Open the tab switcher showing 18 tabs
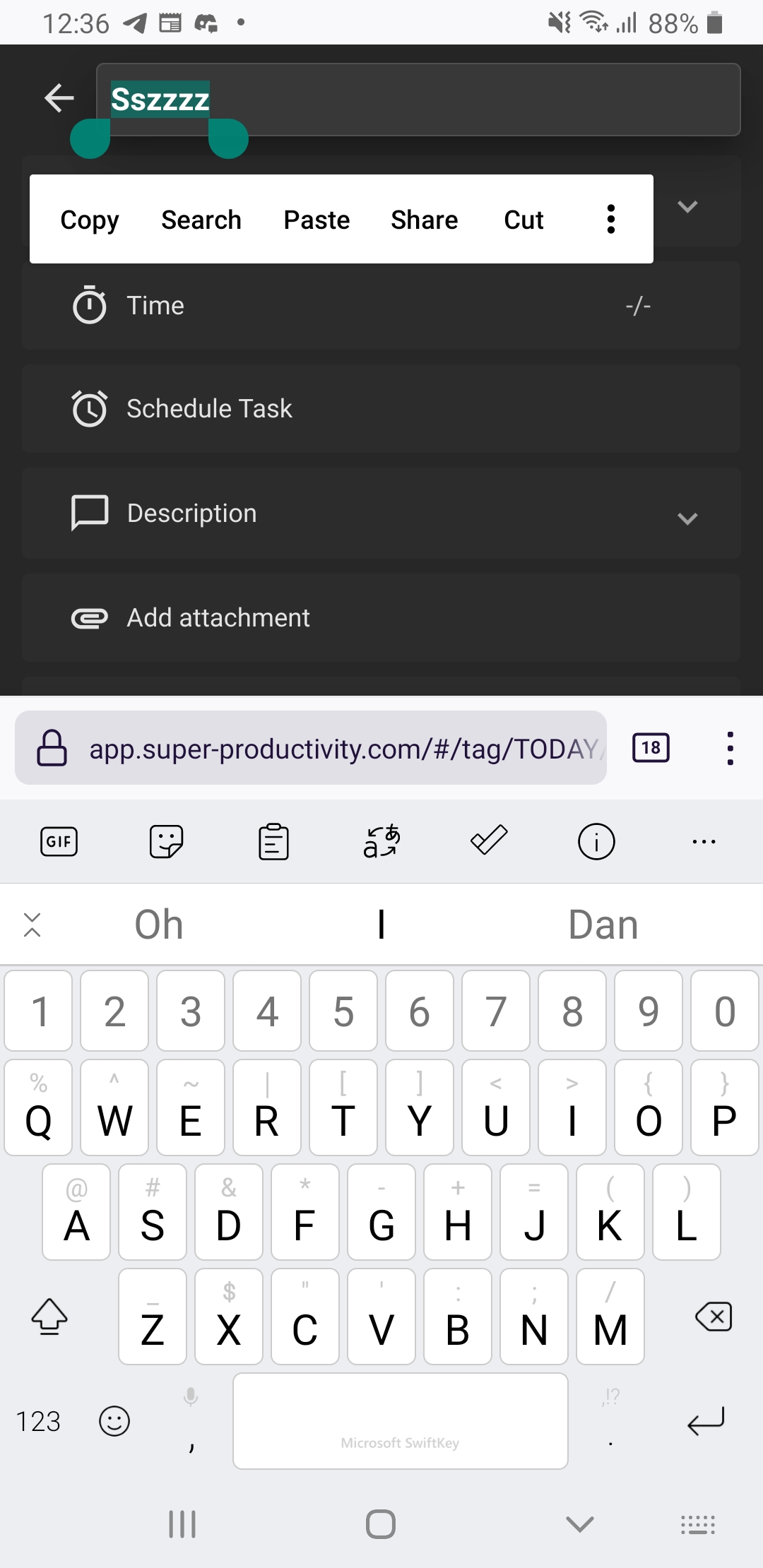The width and height of the screenshot is (763, 1568). coord(649,747)
